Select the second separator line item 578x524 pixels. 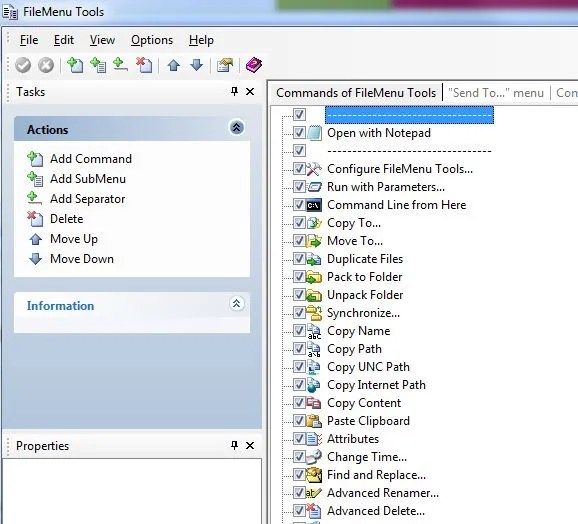tap(409, 150)
